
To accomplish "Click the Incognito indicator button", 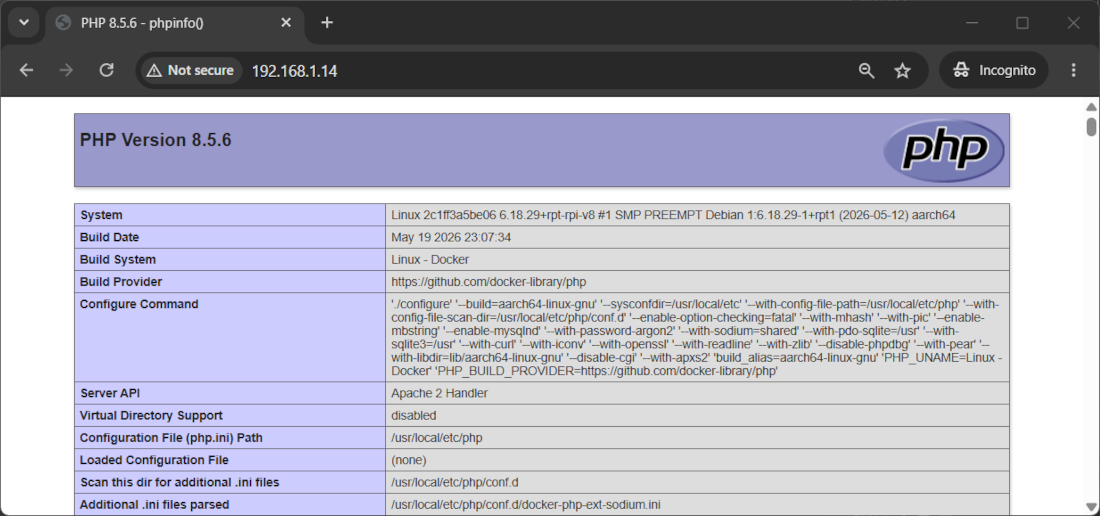I will [993, 70].
